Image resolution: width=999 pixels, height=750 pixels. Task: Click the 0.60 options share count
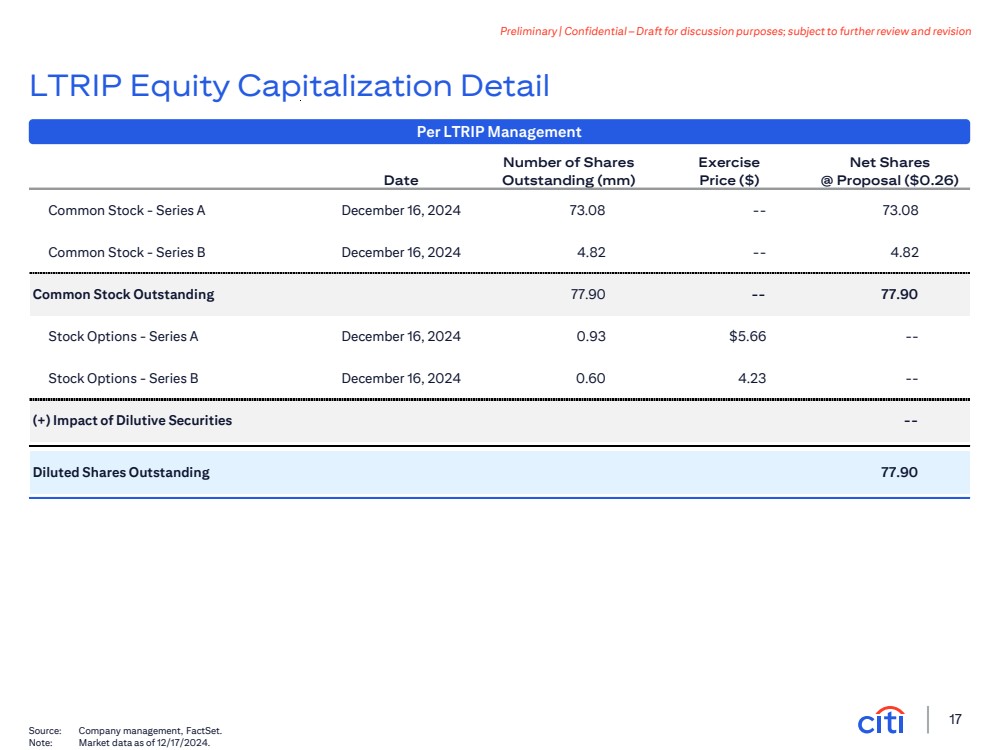coord(591,379)
